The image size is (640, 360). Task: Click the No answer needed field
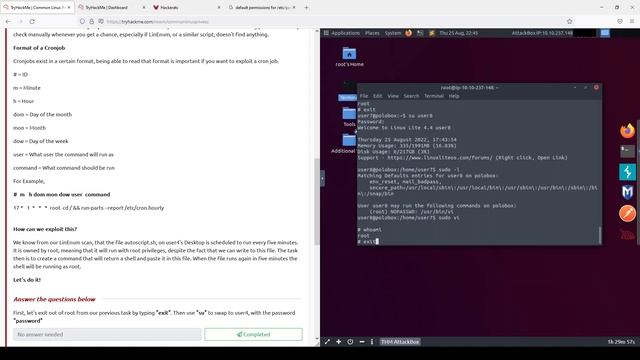[x=107, y=334]
